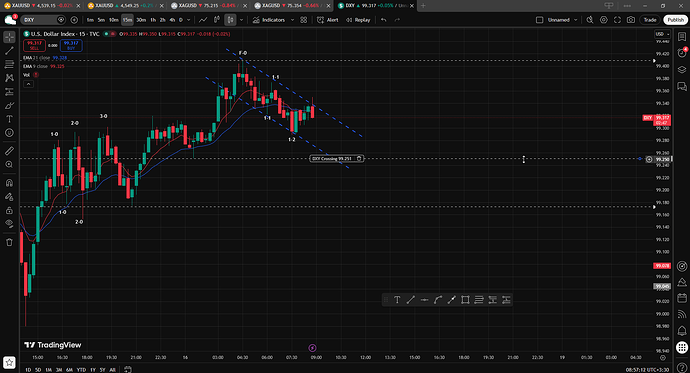Take a chart snapshot with camera icon
The image size is (690, 373).
pos(631,20)
